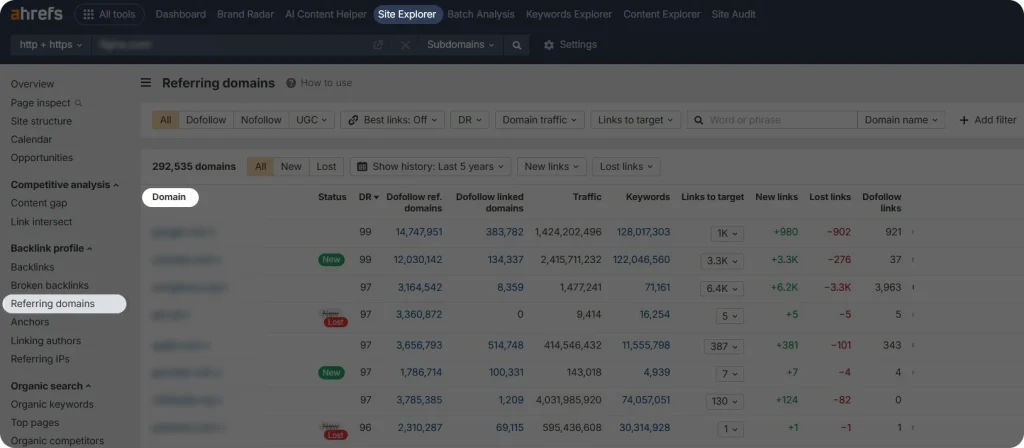This screenshot has height=448, width=1024.
Task: Open the 1K links to target dropdown
Action: (727, 232)
